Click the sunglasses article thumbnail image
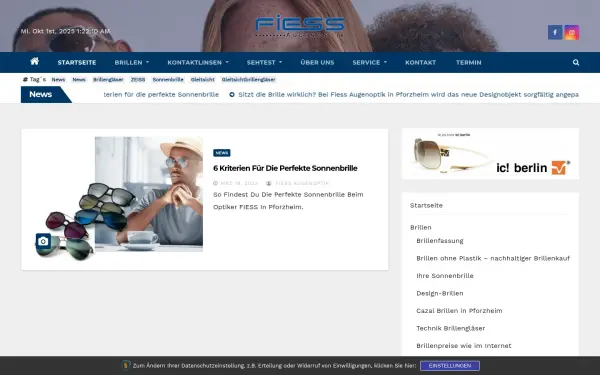This screenshot has height=375, width=600. pos(119,199)
